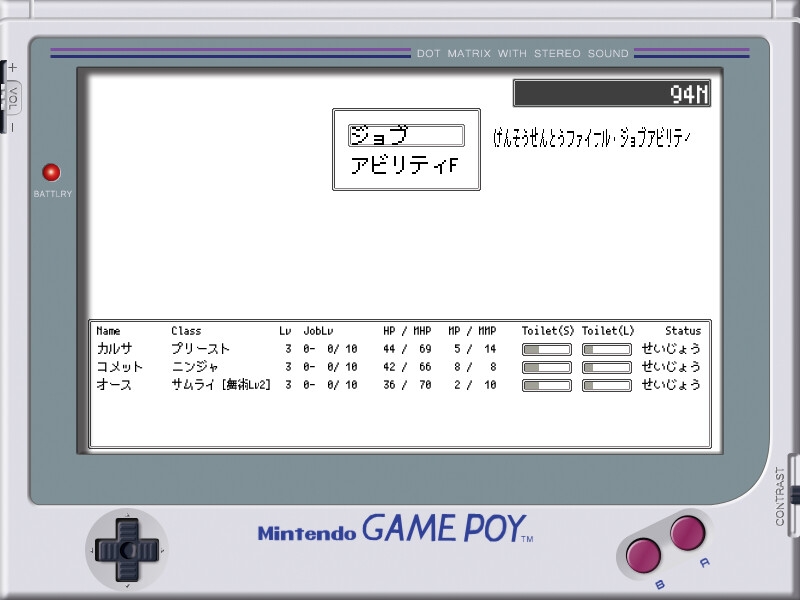Click the ニンジャ class entry
Image resolution: width=800 pixels, height=600 pixels.
pyautogui.click(x=195, y=366)
